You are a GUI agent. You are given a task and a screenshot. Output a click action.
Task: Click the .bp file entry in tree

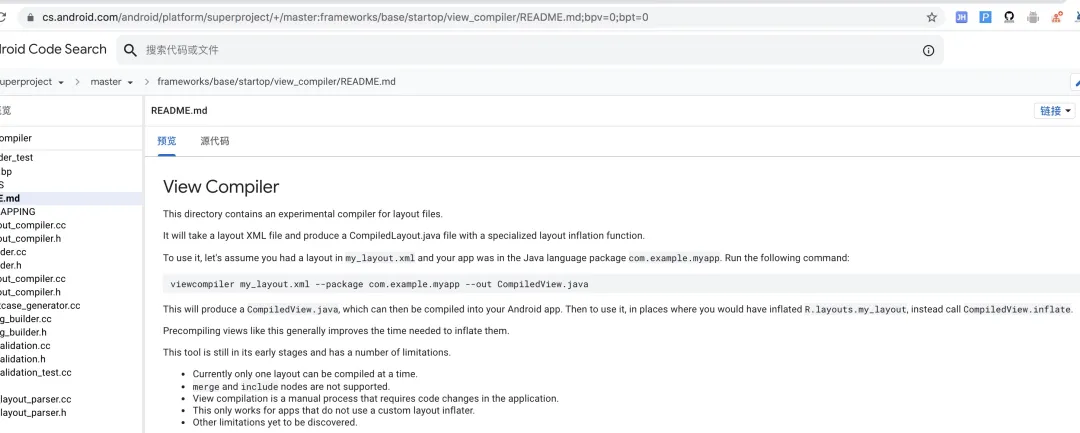(6, 171)
